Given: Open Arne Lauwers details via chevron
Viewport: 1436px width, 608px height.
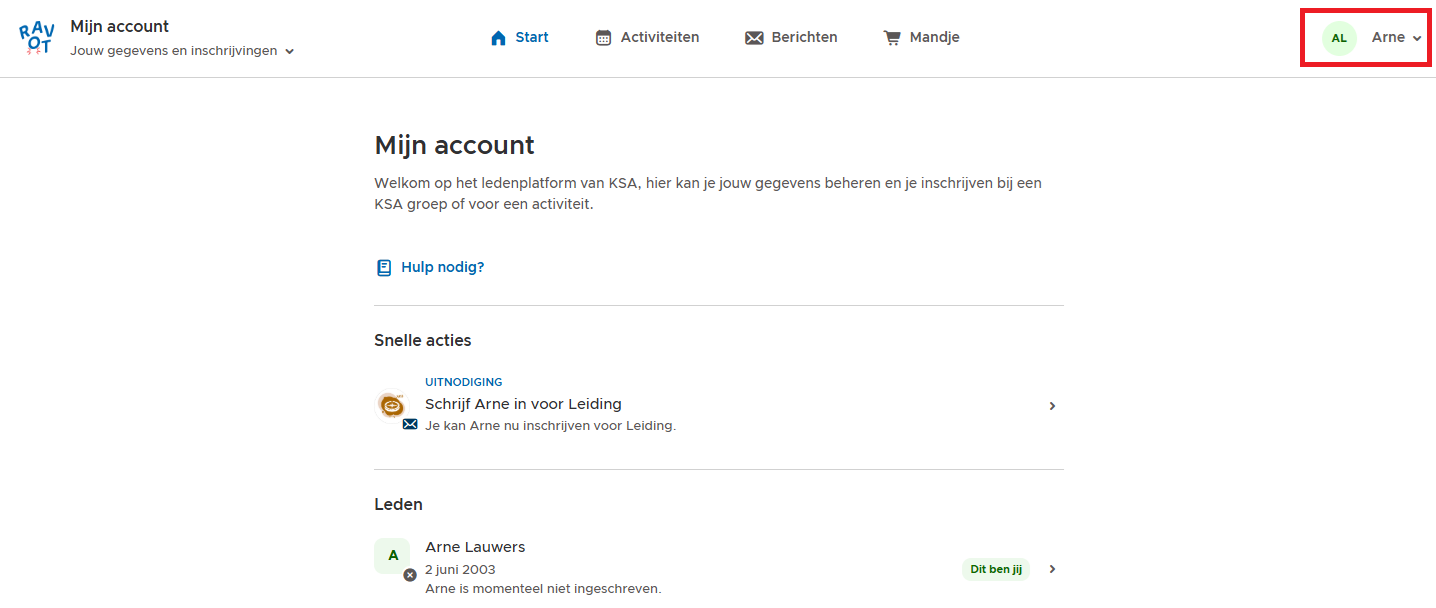Looking at the screenshot, I should point(1052,569).
